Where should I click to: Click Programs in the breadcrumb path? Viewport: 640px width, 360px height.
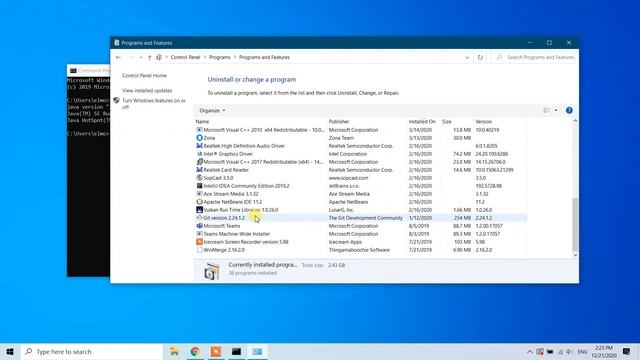click(x=220, y=58)
